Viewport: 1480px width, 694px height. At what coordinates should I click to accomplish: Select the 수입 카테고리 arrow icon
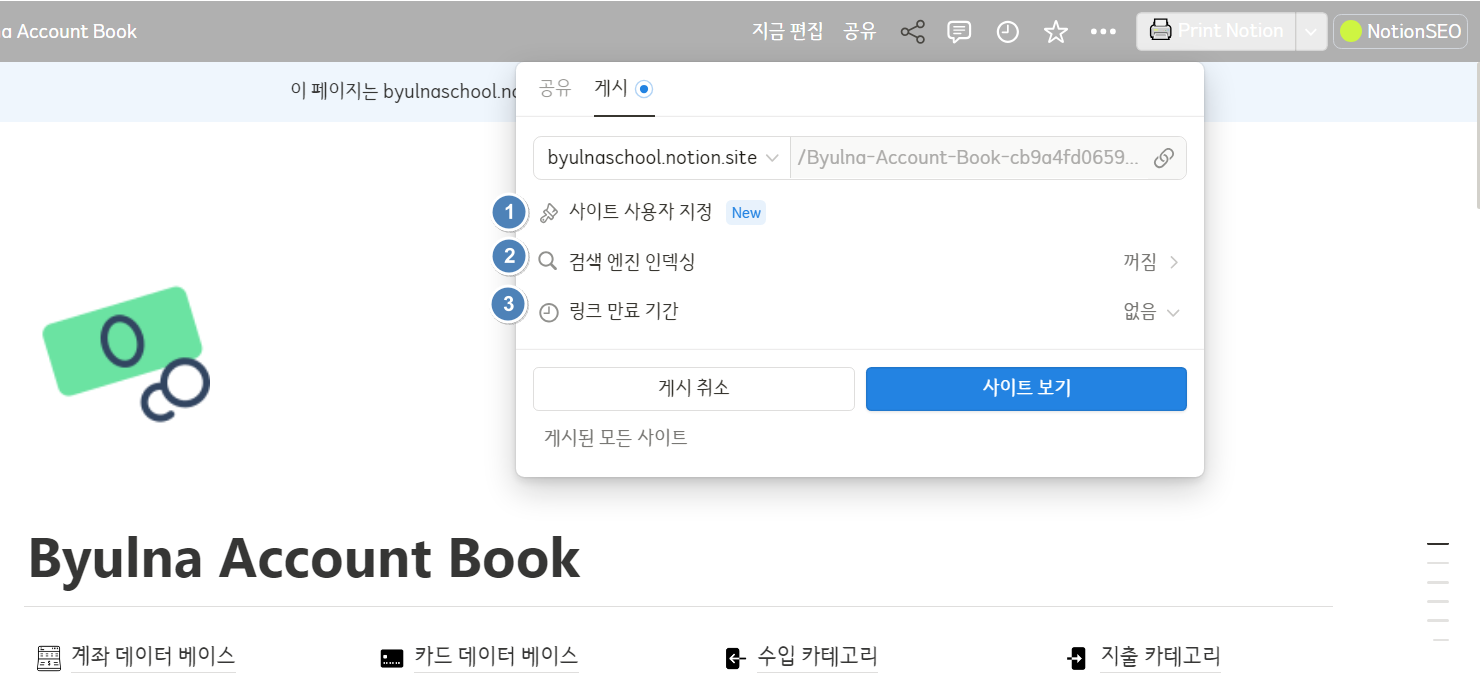pyautogui.click(x=734, y=658)
